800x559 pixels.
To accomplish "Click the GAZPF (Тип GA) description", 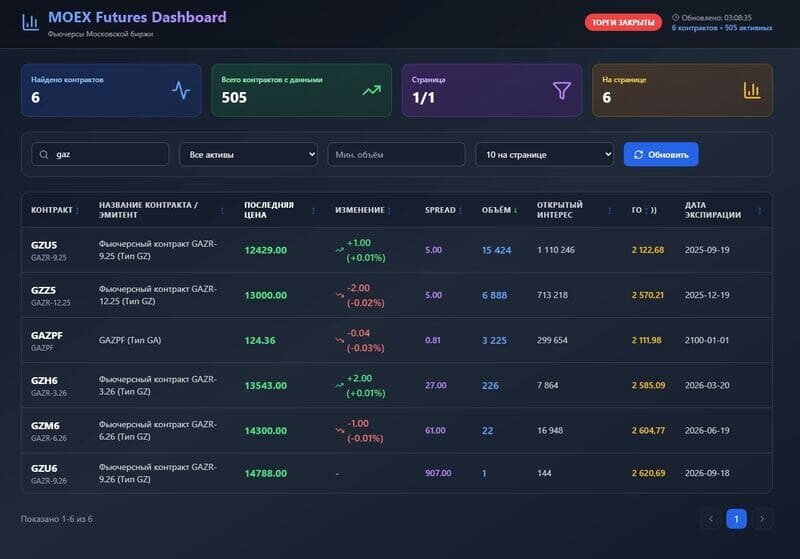I will (130, 340).
